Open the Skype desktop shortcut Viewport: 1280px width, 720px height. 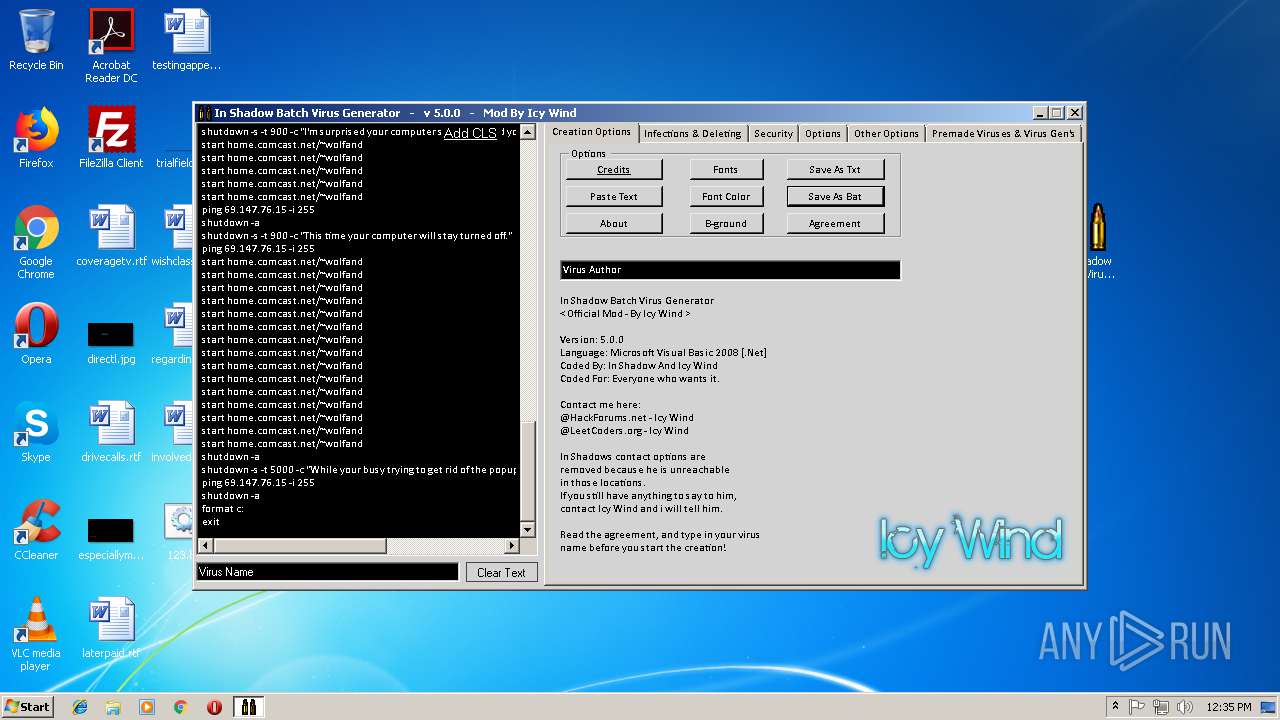[36, 432]
